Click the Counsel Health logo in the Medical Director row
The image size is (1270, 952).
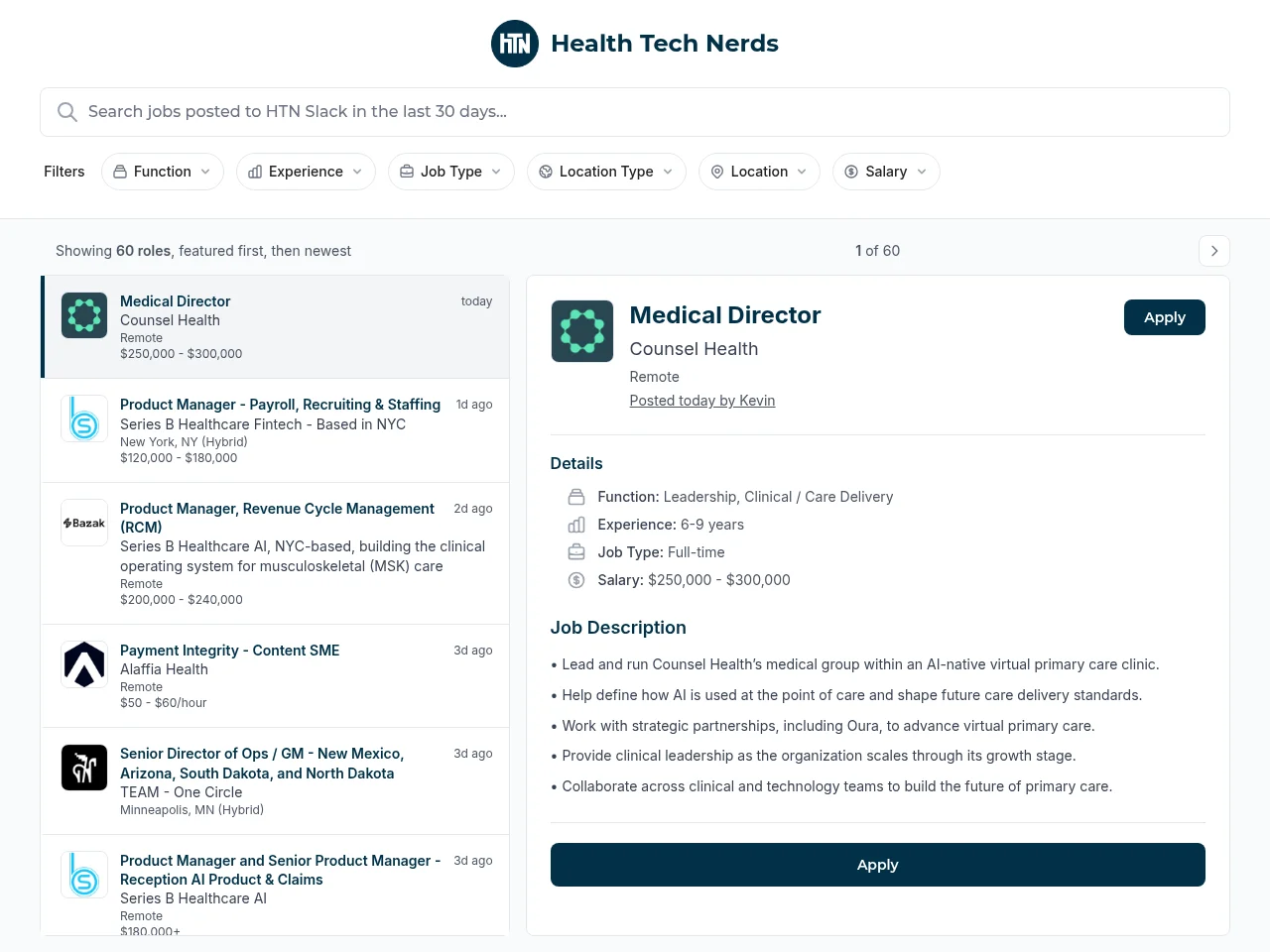[84, 315]
